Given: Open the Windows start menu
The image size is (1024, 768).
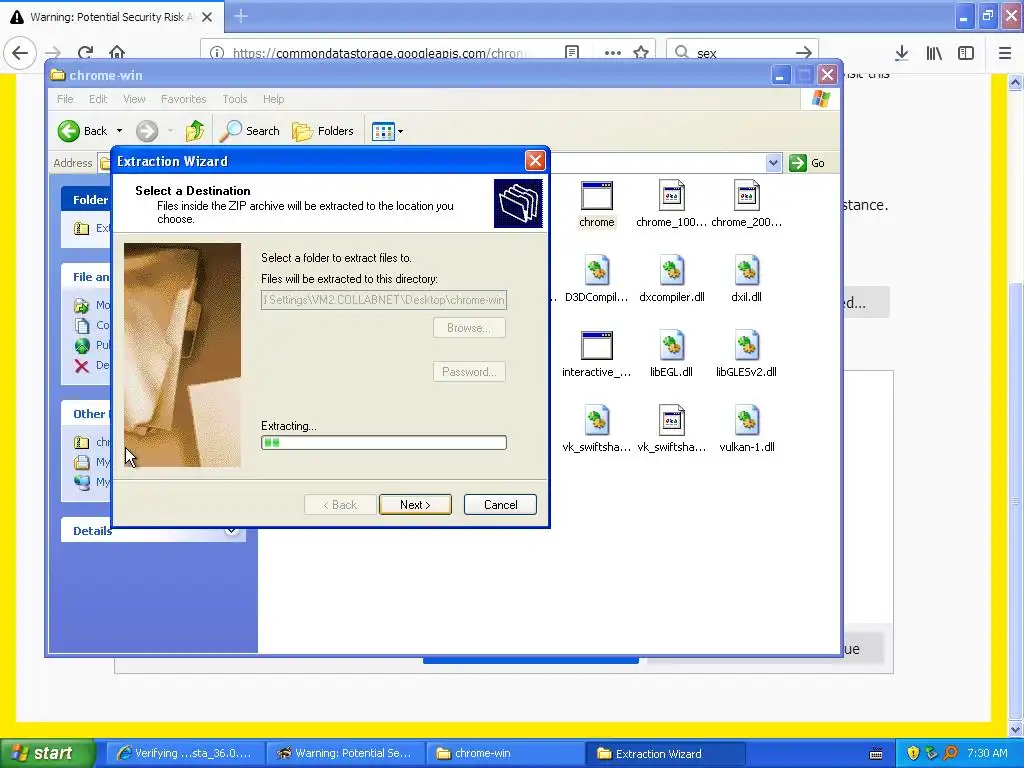Looking at the screenshot, I should (x=47, y=754).
